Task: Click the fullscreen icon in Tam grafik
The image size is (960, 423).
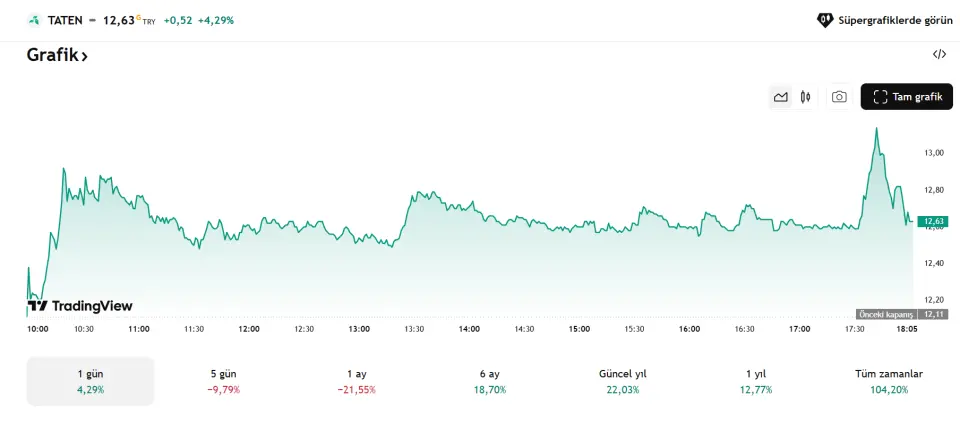Action: [880, 97]
